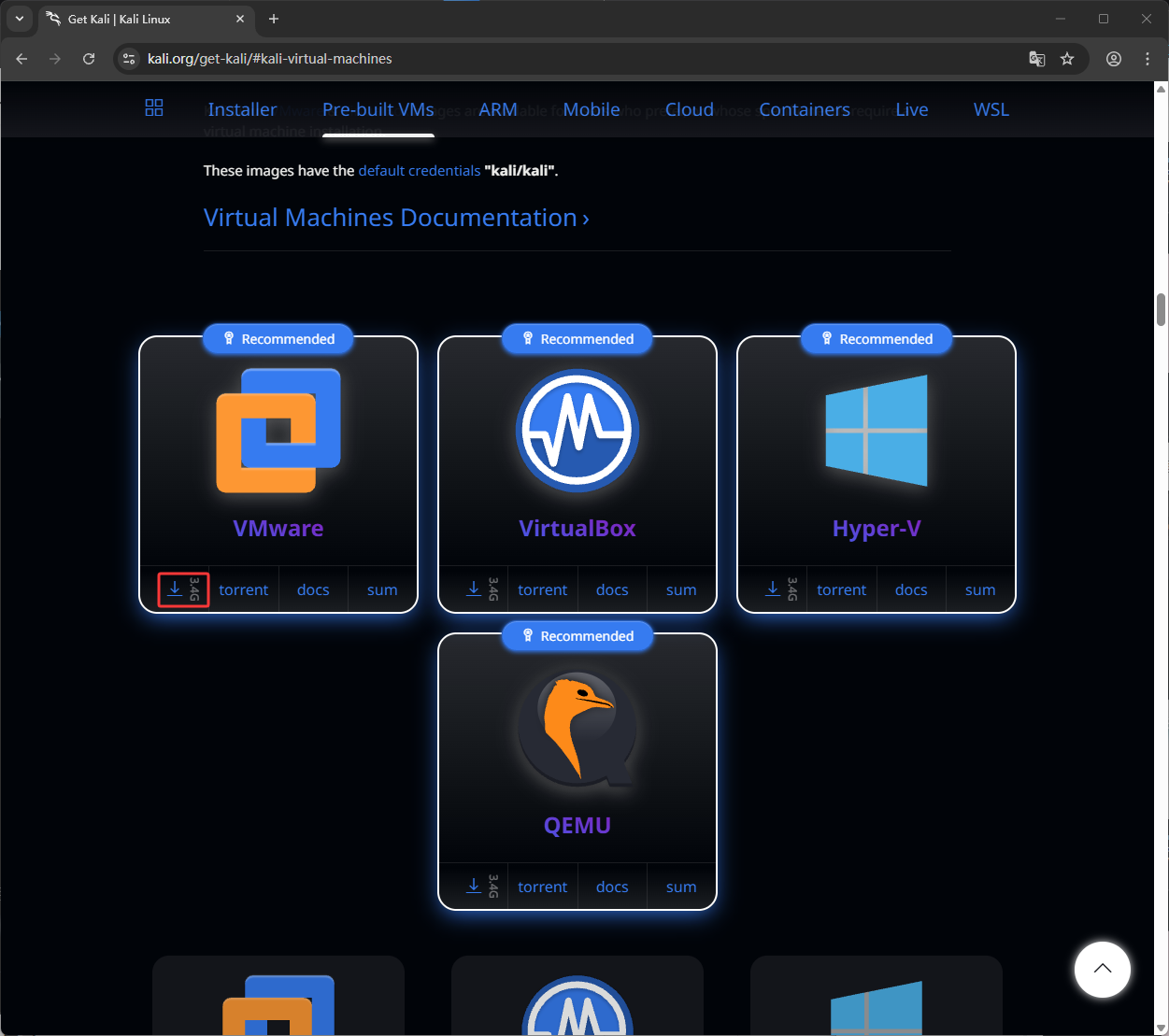Show the VirtualBox sum checksum
This screenshot has height=1036, width=1169.
(681, 589)
